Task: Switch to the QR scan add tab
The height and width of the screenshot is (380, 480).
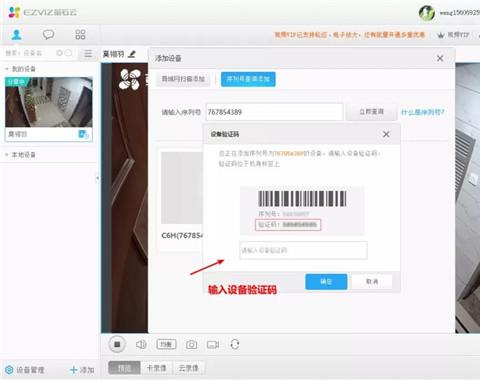Action: 183,79
